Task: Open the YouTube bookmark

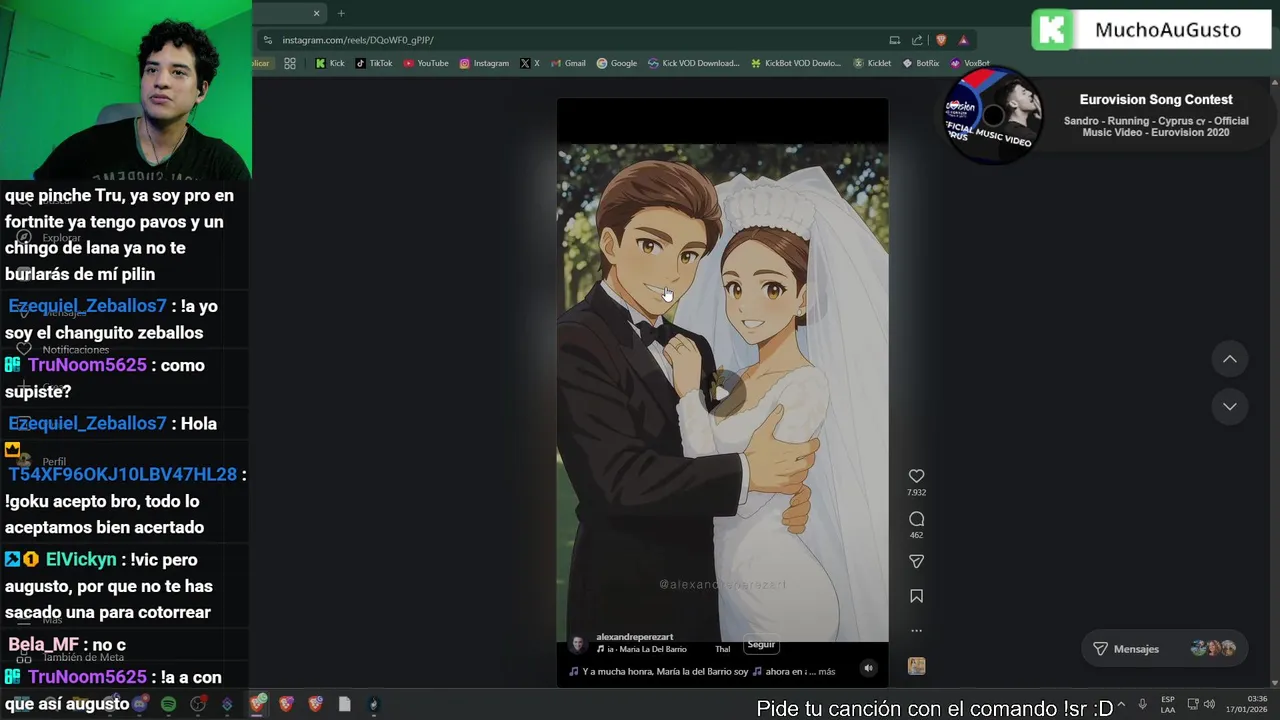Action: coord(426,63)
